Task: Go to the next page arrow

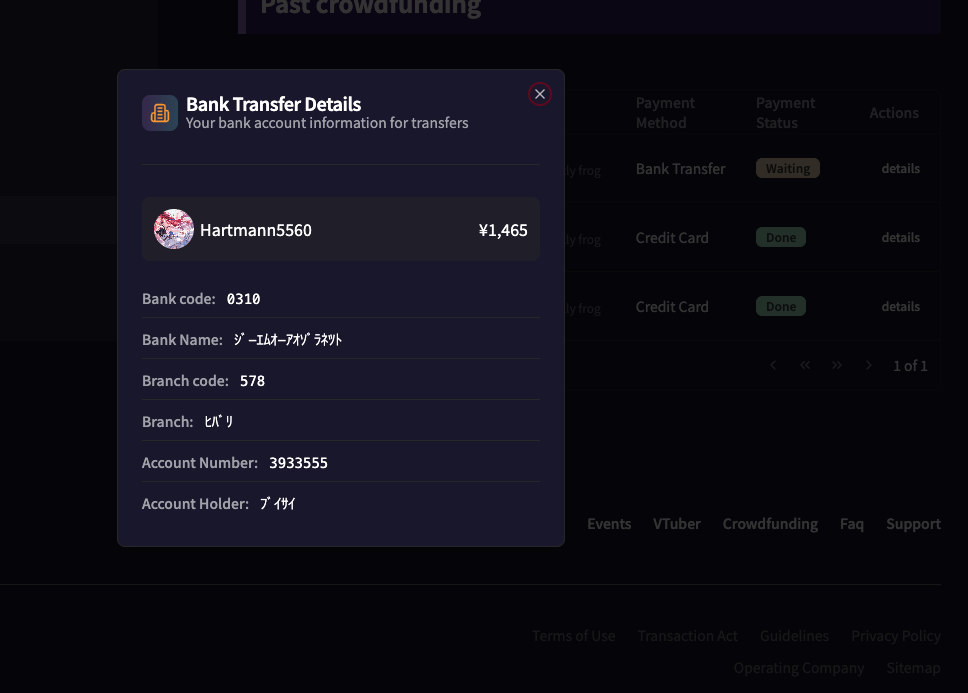Action: point(869,366)
